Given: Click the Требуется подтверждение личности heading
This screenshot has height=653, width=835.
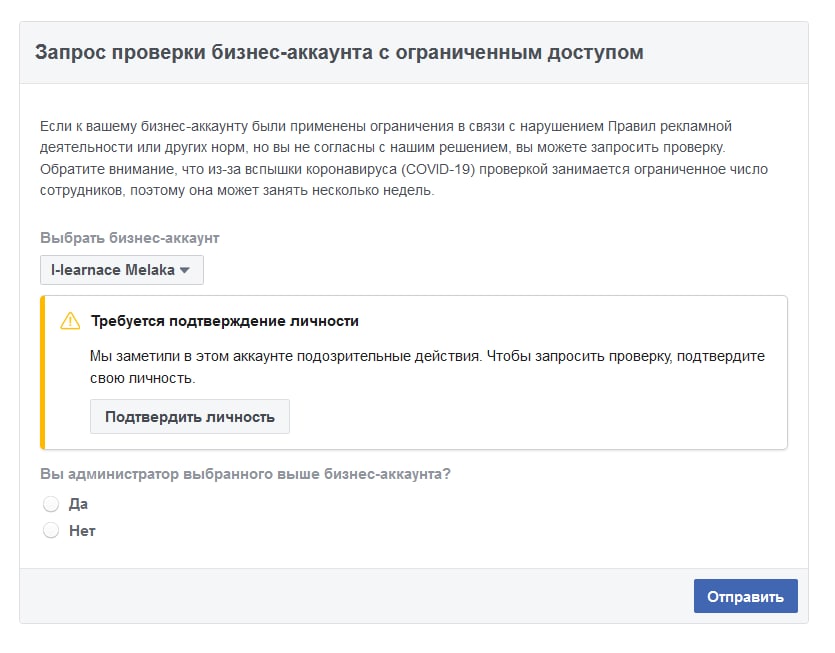Looking at the screenshot, I should 225,321.
